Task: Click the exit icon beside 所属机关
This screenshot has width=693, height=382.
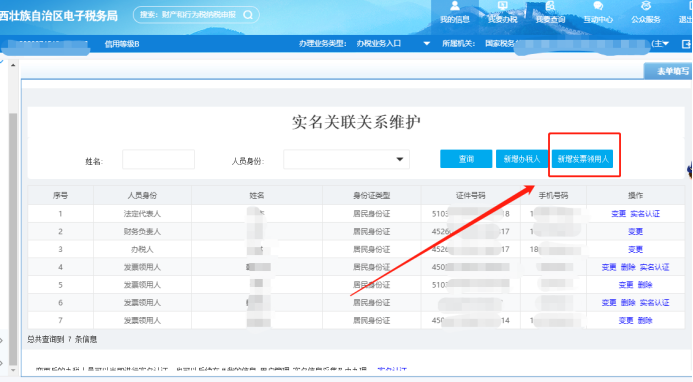Action: (686, 44)
